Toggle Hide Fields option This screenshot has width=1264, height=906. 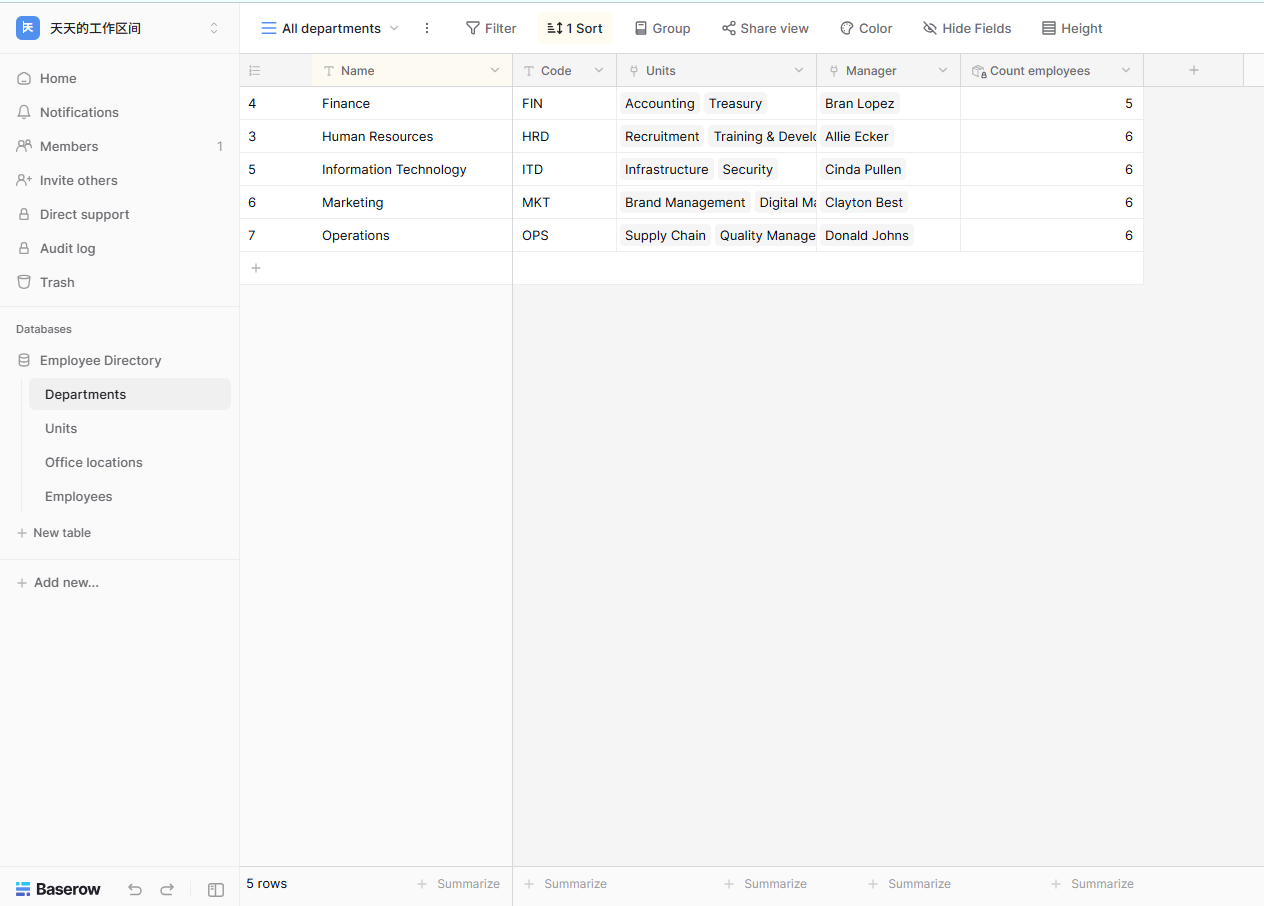click(x=967, y=28)
